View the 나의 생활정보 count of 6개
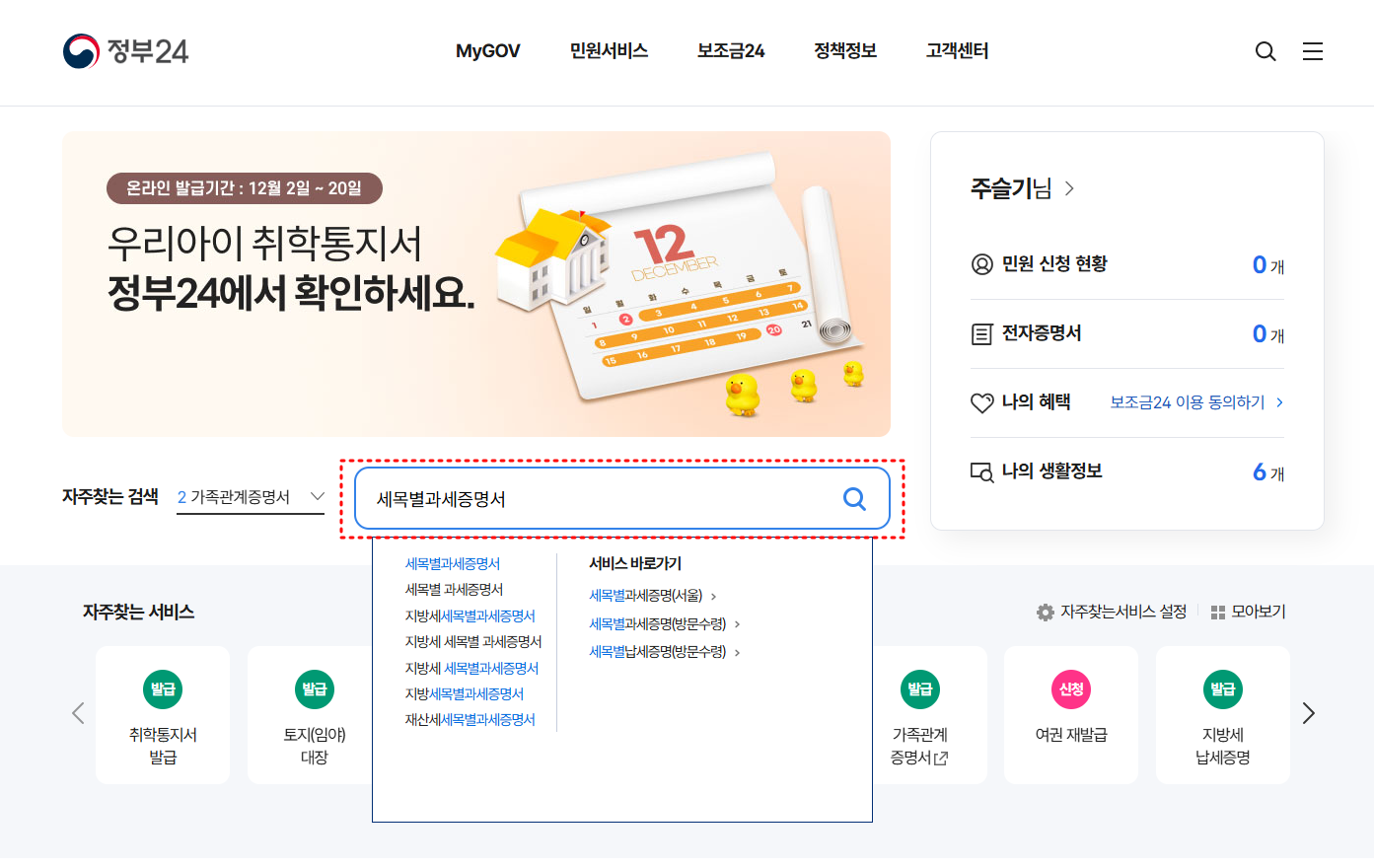Screen dimensions: 1374x868 click(x=1268, y=472)
